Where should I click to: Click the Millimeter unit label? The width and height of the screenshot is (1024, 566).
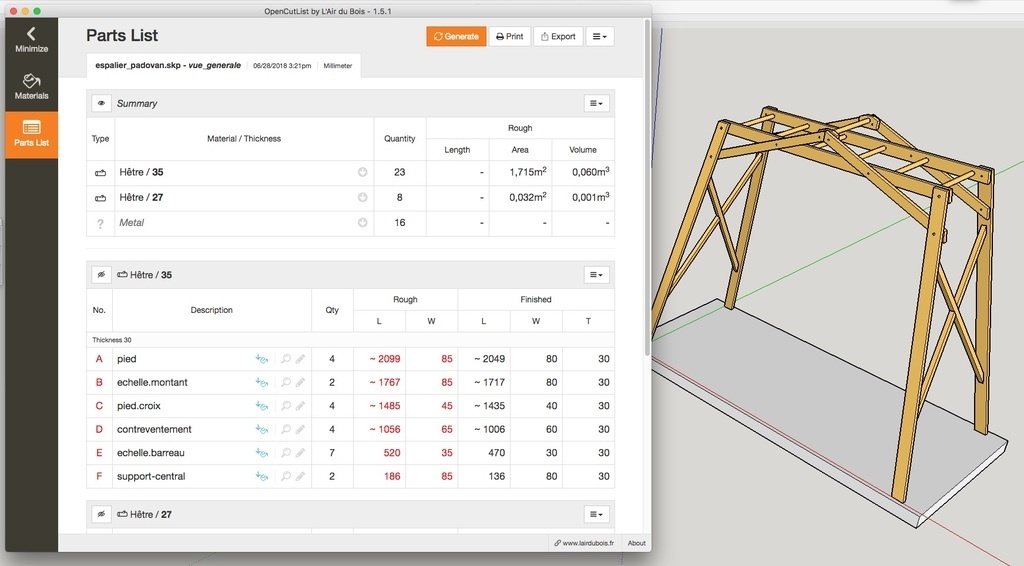click(x=338, y=66)
